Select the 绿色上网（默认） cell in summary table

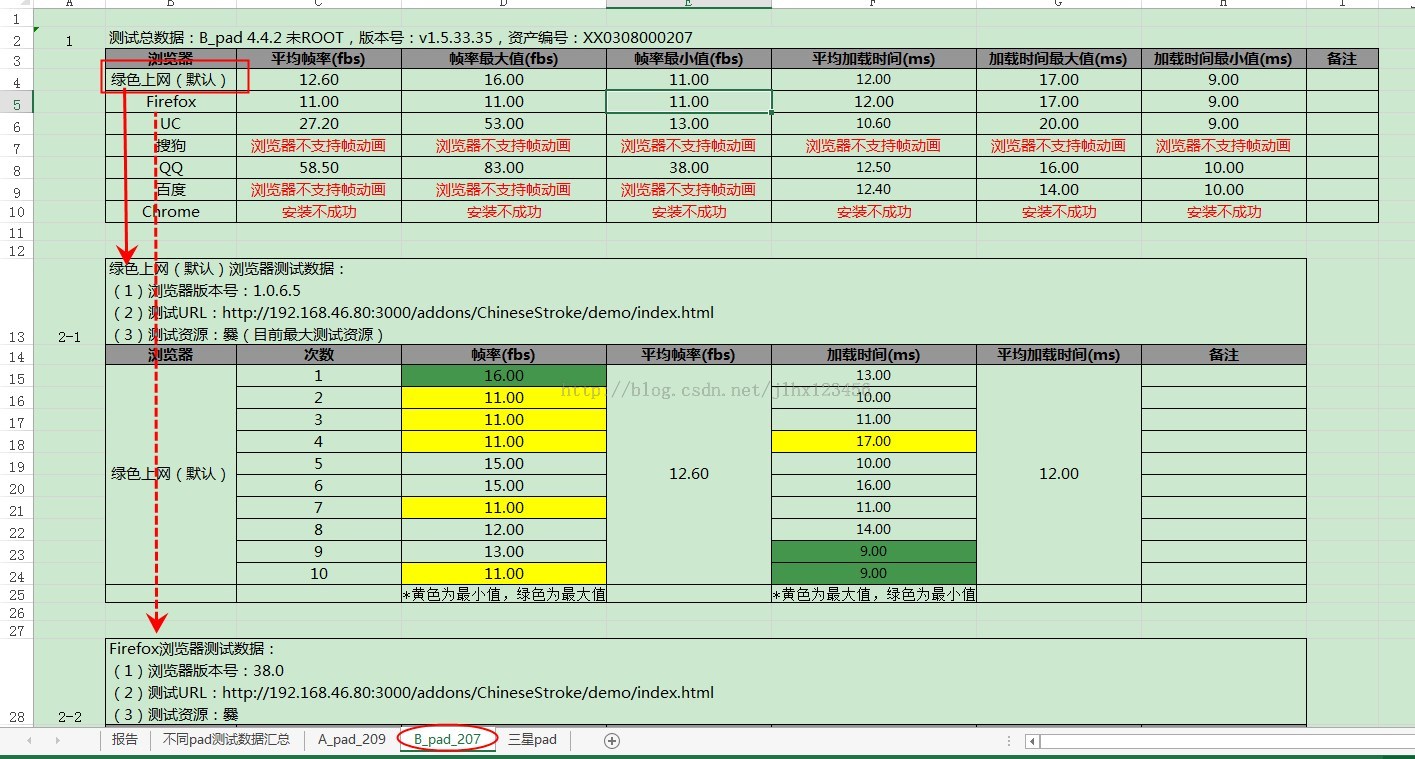pyautogui.click(x=170, y=80)
